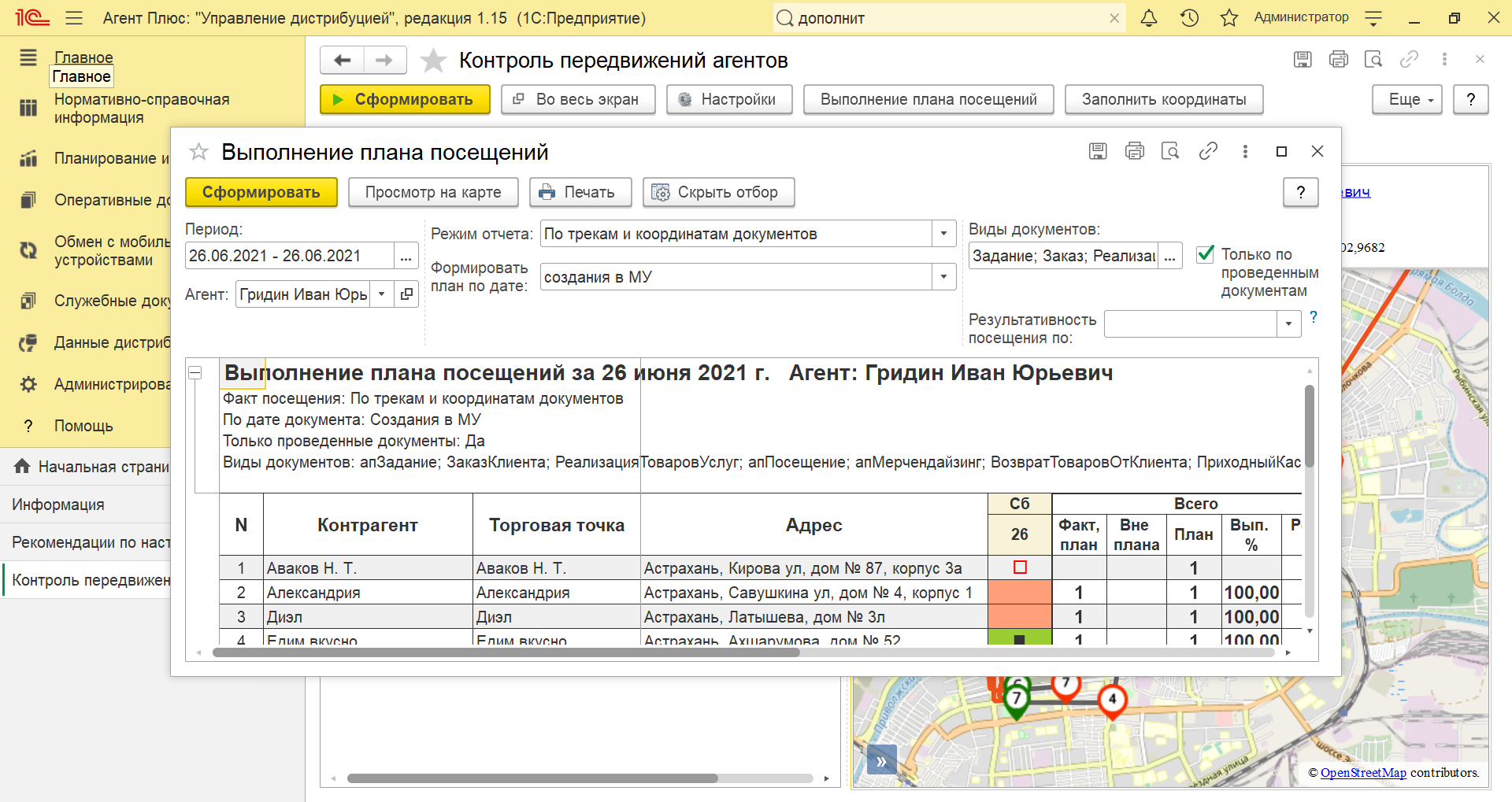Open the 1C main menu hamburger icon
Screen dimensions: 1512x802
click(74, 17)
